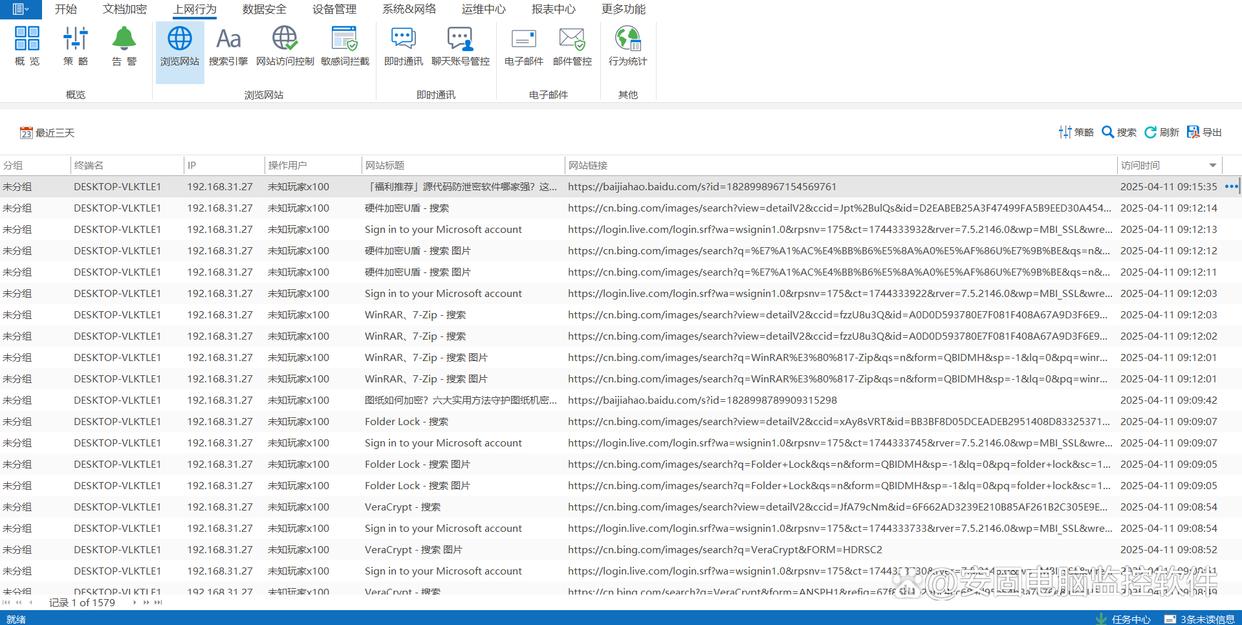Open the 电子邮件 email section
This screenshot has width=1242, height=625.
pos(523,47)
